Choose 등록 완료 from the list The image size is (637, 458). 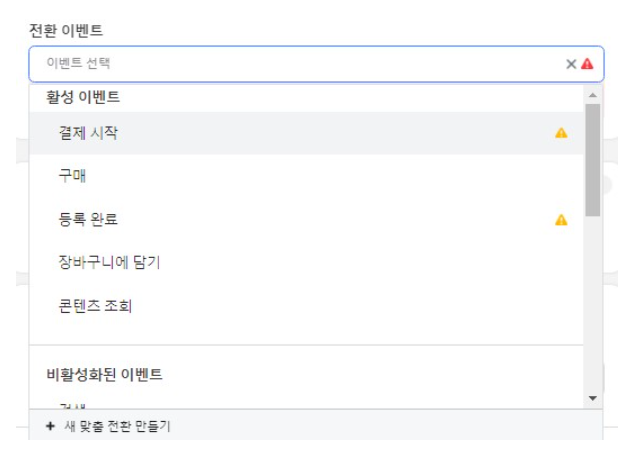pos(306,219)
